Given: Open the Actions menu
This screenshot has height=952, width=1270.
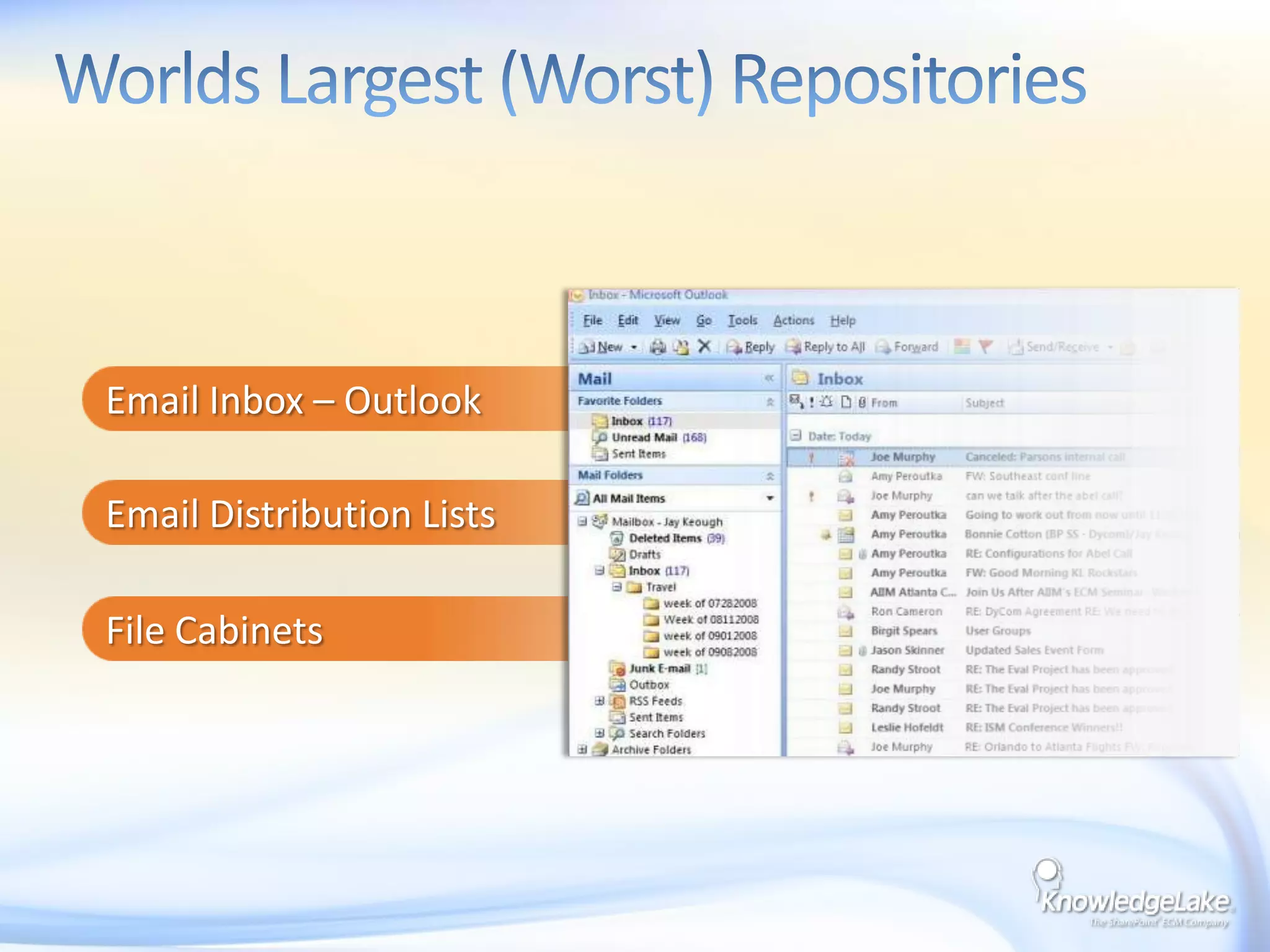Looking at the screenshot, I should coord(793,320).
